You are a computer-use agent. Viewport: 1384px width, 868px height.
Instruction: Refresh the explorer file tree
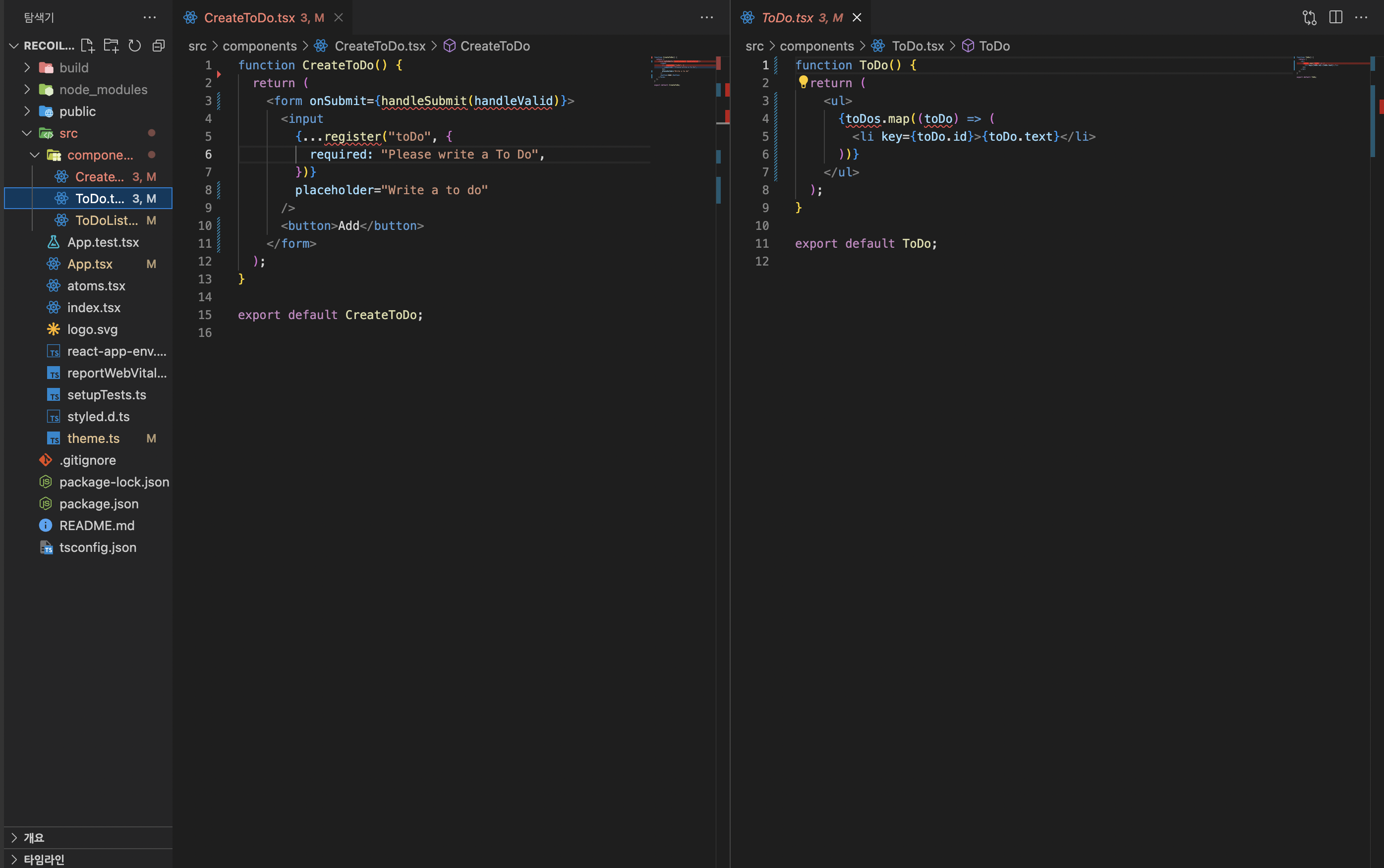134,46
